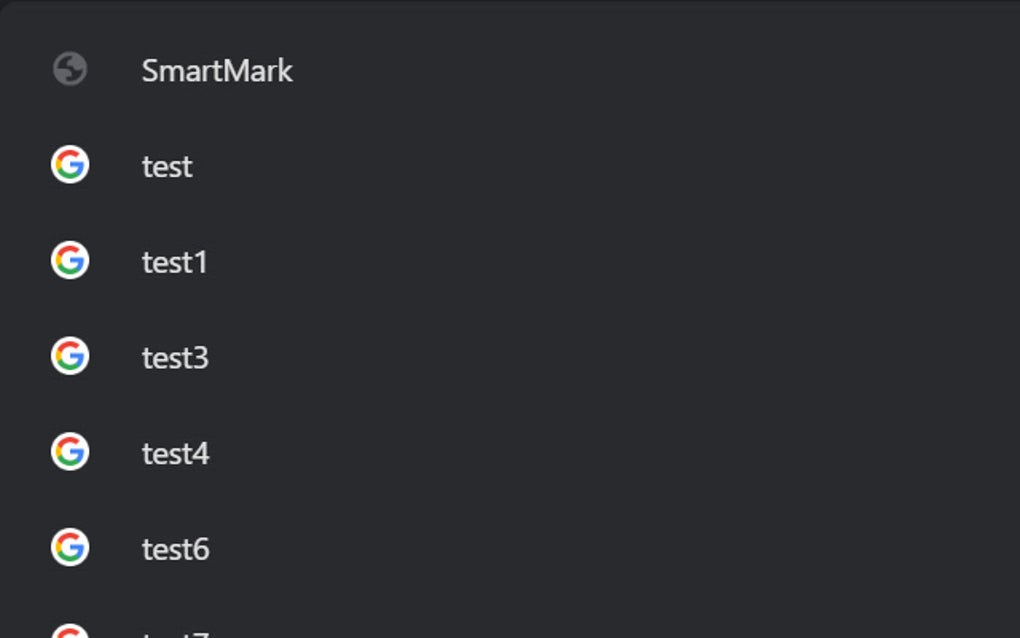
Task: Open the SmartMark bookmark
Action: coord(500,70)
